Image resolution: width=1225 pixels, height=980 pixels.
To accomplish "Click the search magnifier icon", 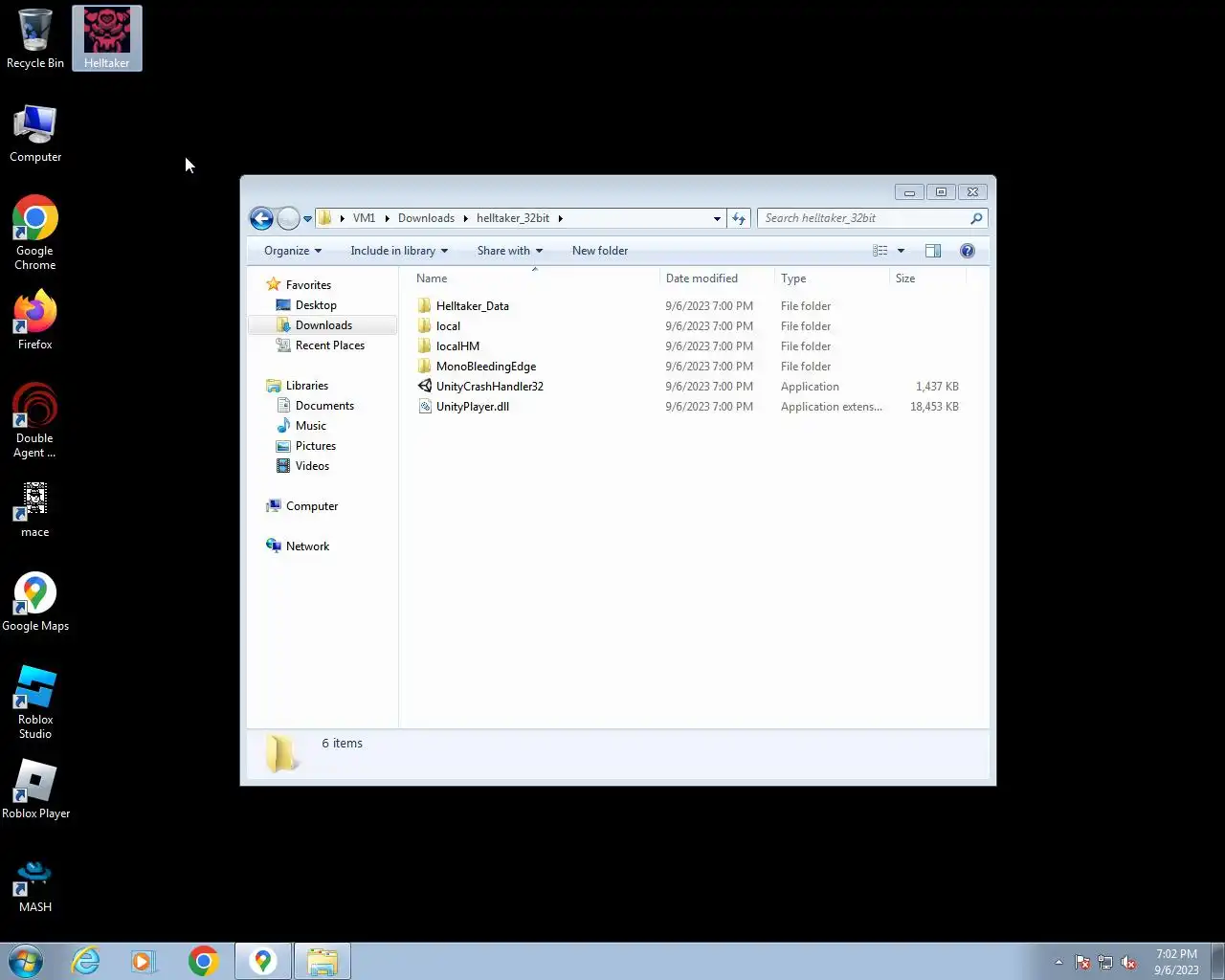I will point(976,218).
